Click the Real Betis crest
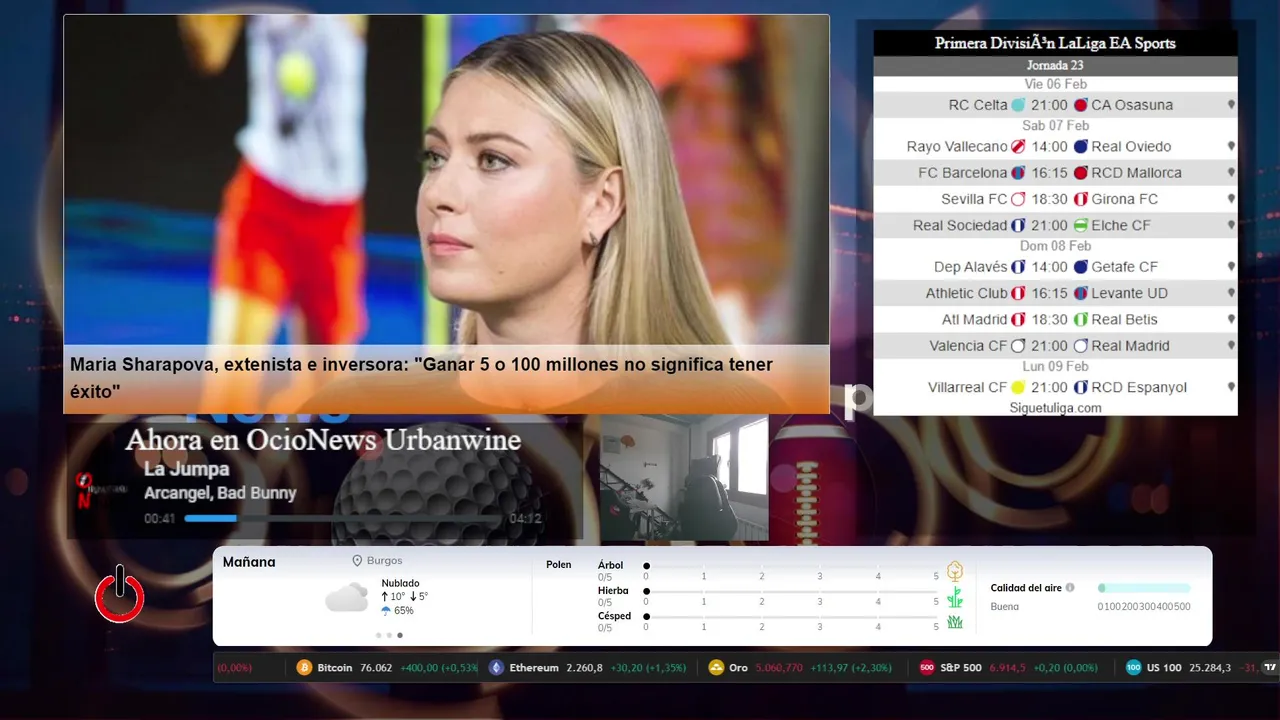Screen dimensions: 1280x720 pyautogui.click(x=1080, y=319)
